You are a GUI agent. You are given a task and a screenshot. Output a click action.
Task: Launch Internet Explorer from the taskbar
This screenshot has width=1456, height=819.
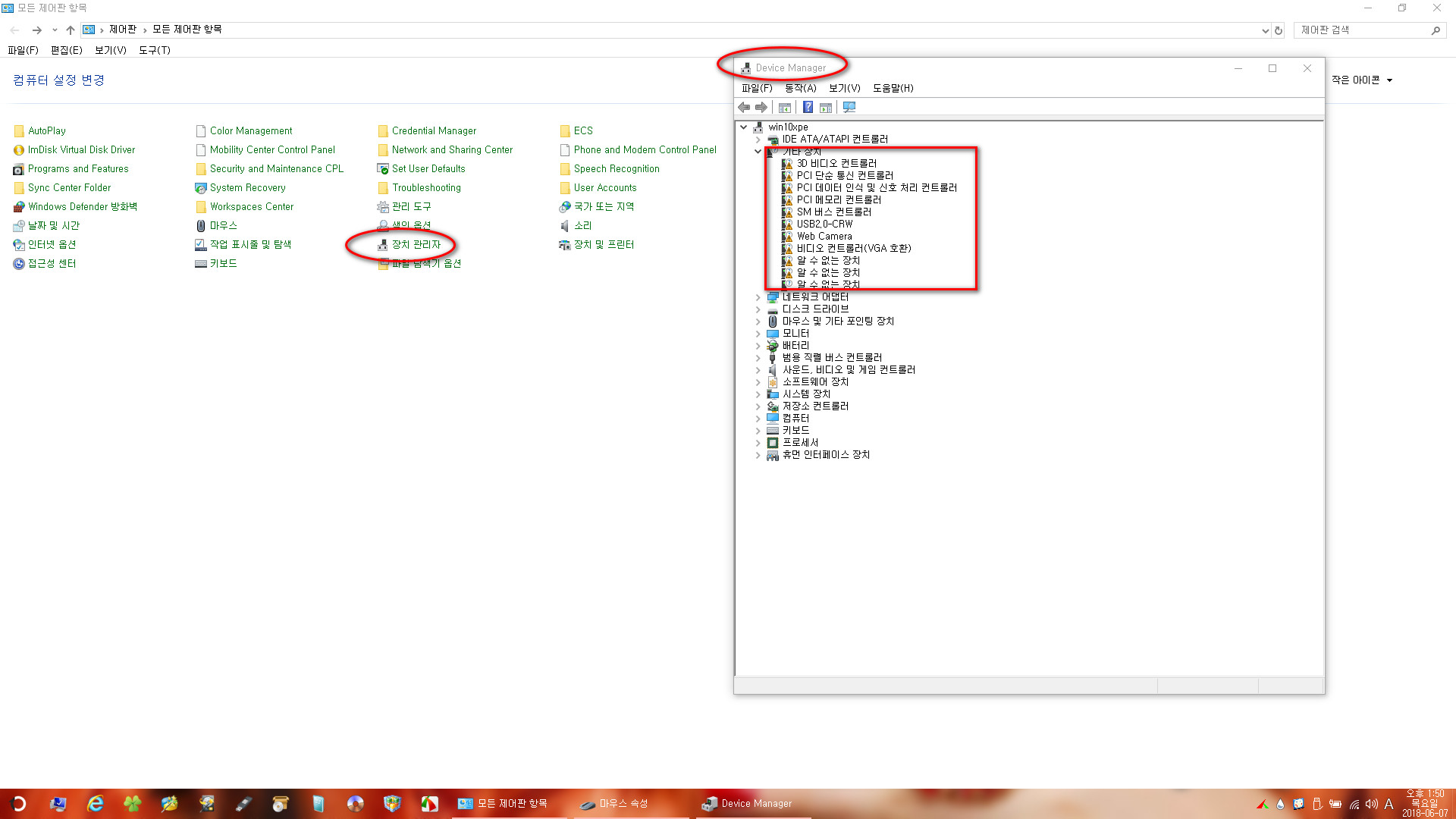point(96,804)
